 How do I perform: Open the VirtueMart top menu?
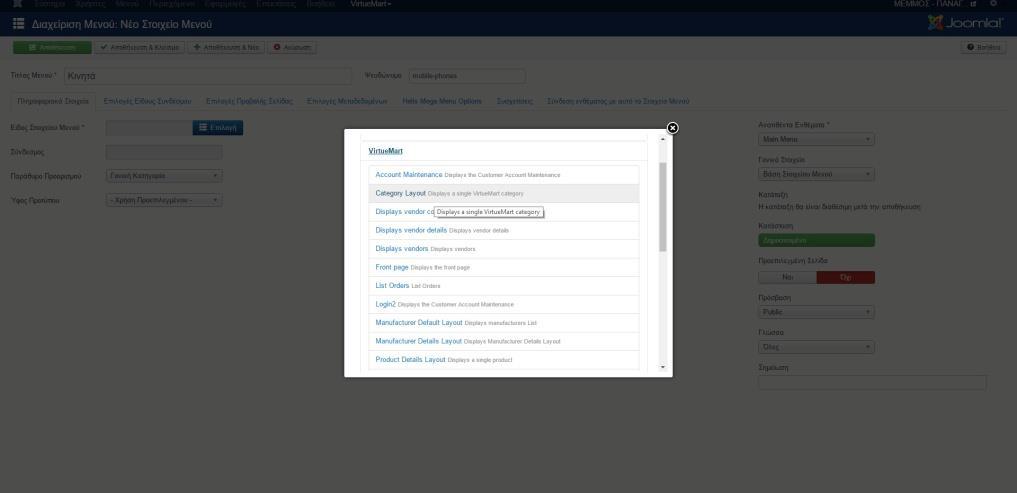coord(370,4)
